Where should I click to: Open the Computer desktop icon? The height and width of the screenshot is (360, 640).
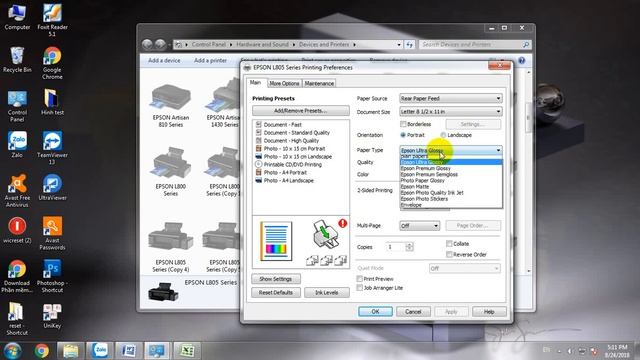pyautogui.click(x=17, y=17)
